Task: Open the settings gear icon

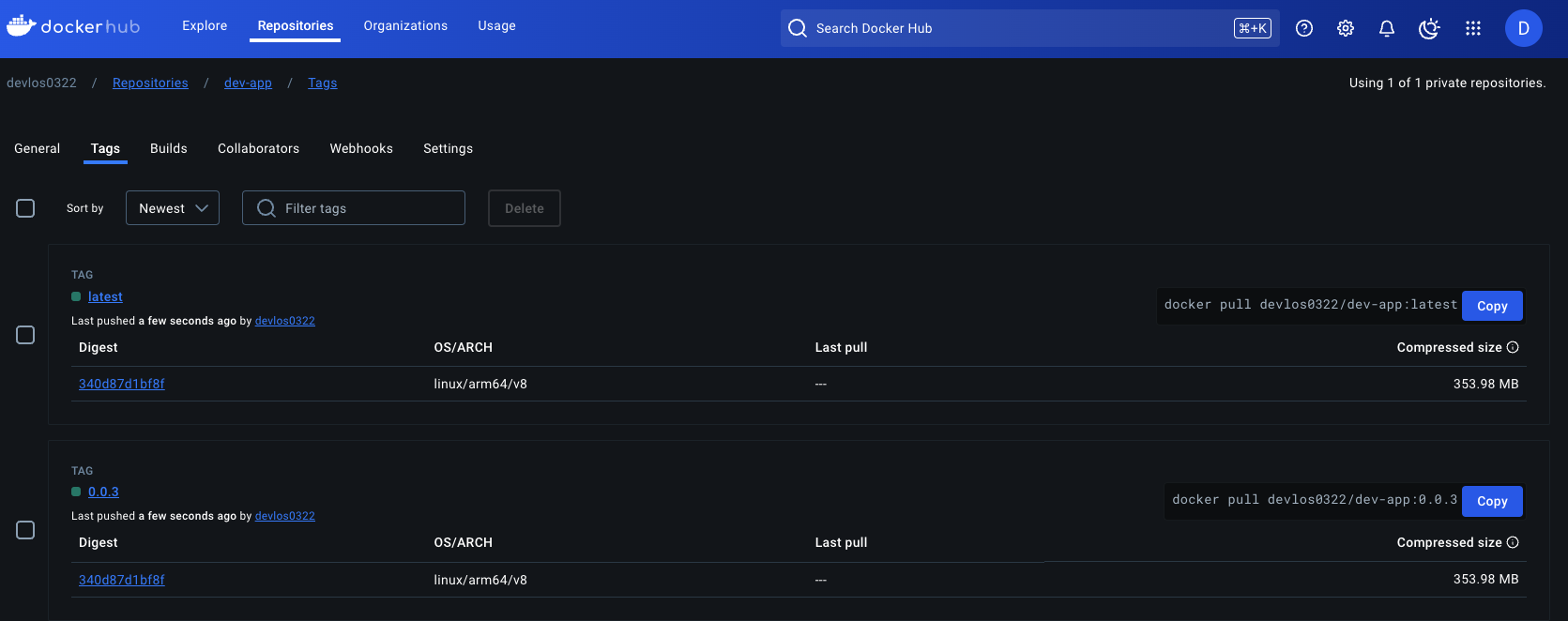Action: click(x=1346, y=28)
